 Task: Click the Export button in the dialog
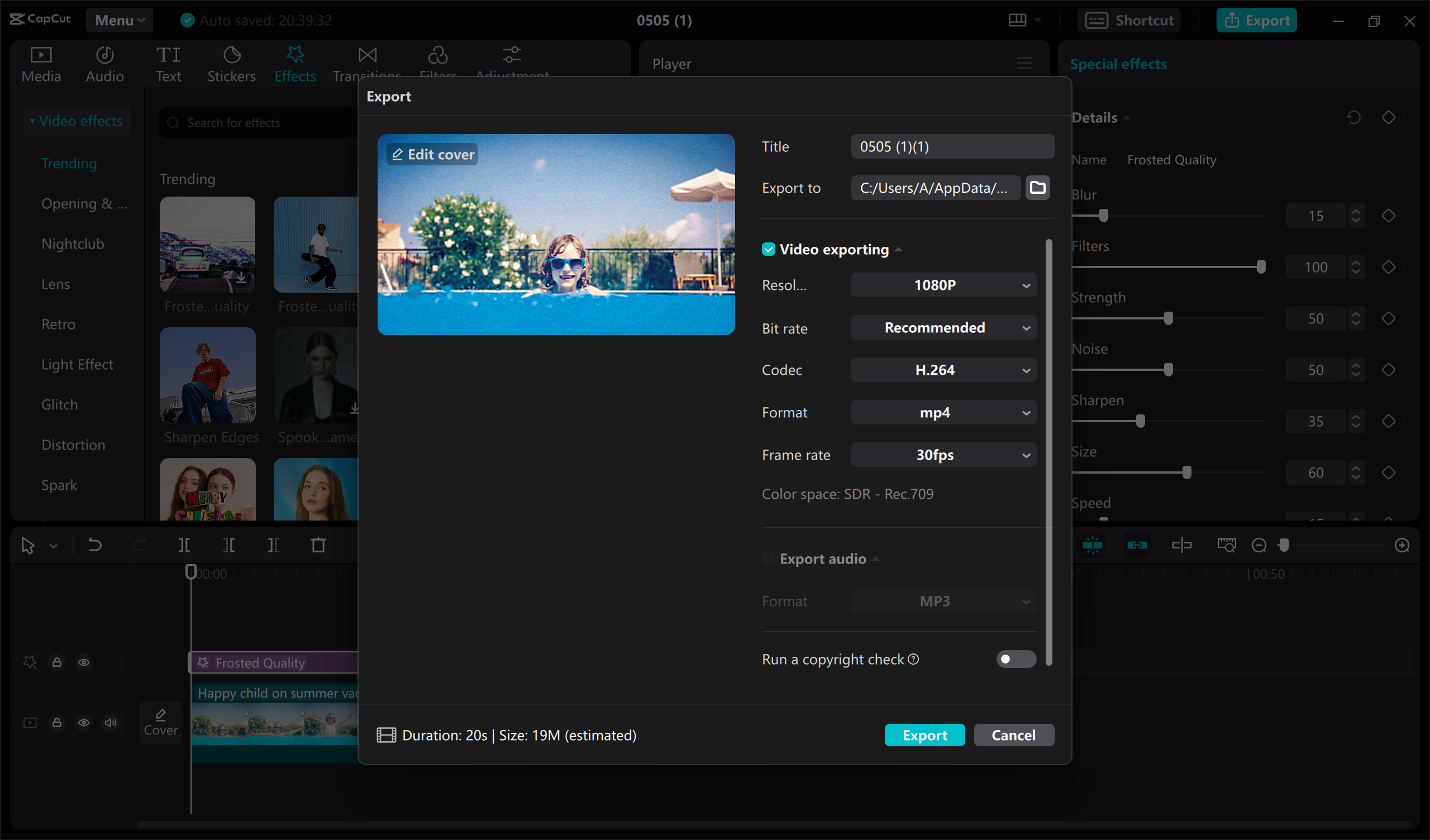(924, 735)
